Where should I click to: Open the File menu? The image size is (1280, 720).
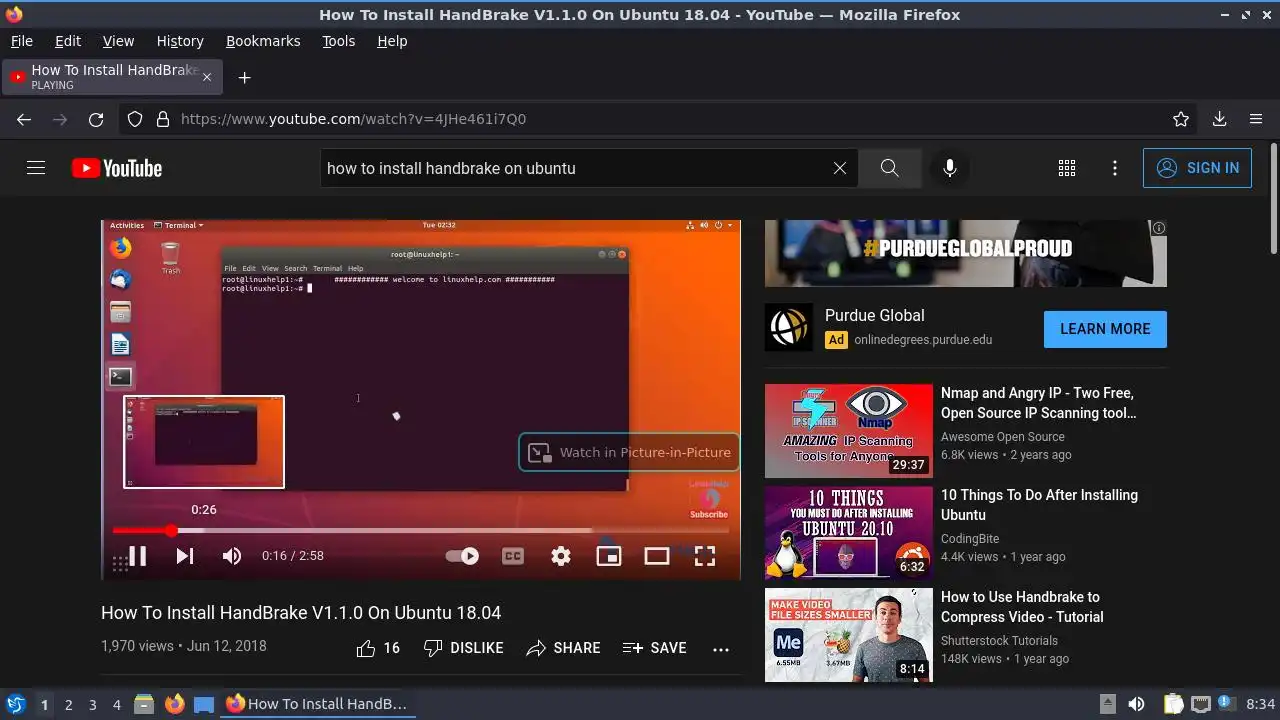(22, 41)
